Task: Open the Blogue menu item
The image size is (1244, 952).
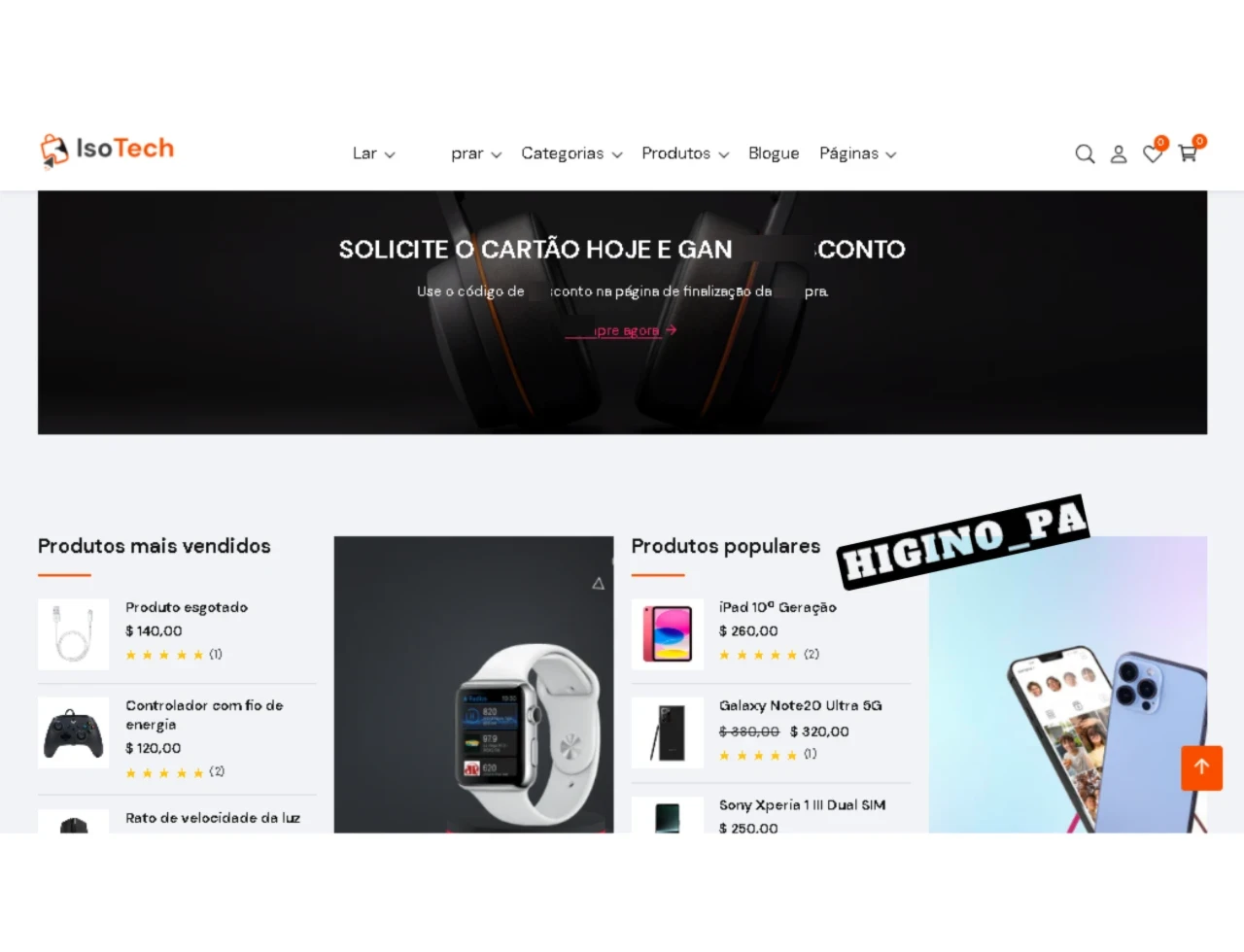Action: pos(774,153)
